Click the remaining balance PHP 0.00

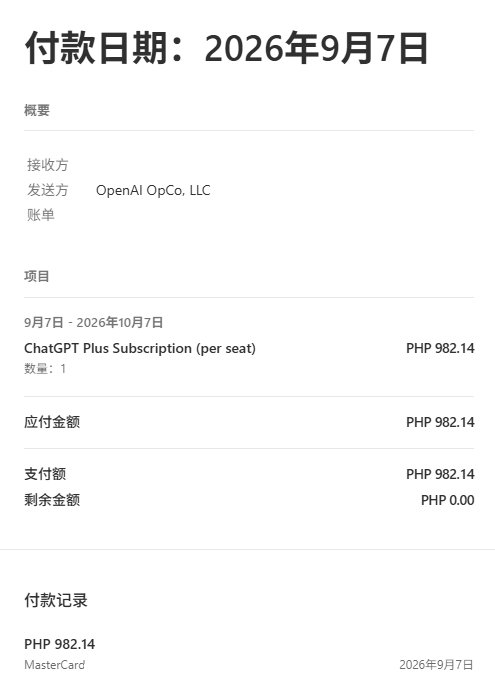point(448,500)
